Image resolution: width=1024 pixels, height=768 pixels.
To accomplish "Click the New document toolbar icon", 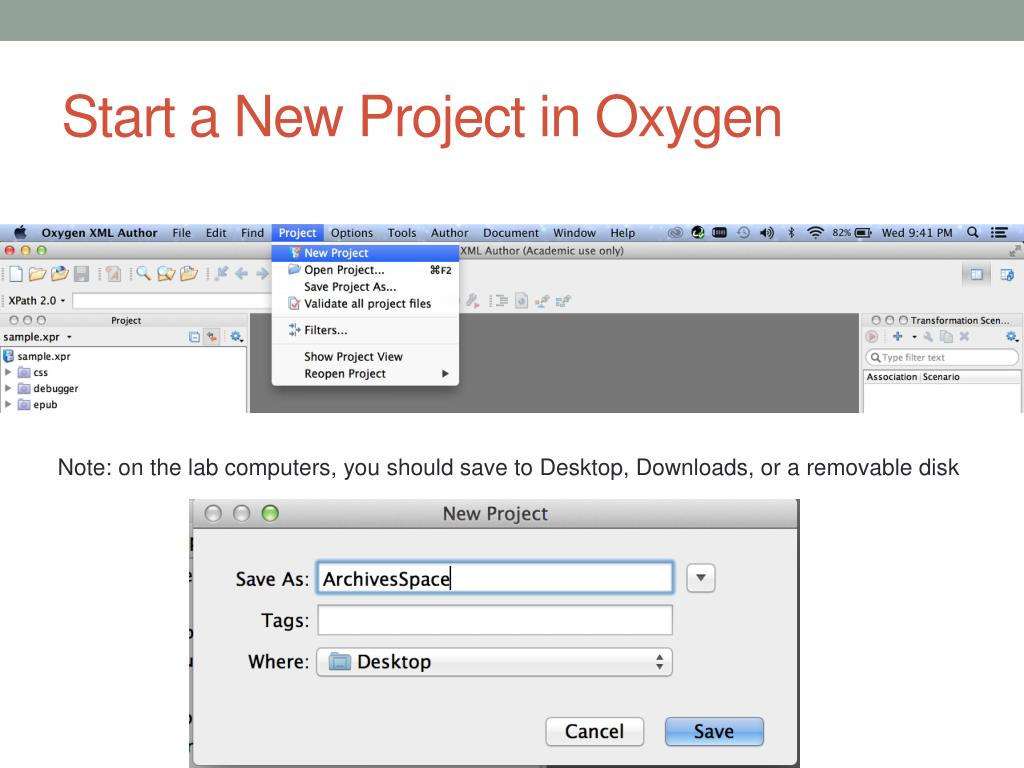I will (x=16, y=274).
